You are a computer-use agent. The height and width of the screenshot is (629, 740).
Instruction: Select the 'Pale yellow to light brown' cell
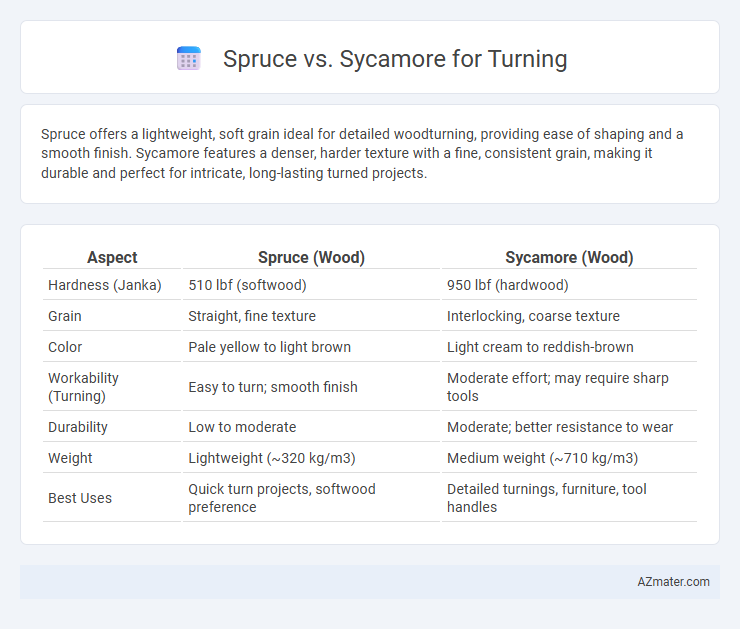tap(311, 347)
